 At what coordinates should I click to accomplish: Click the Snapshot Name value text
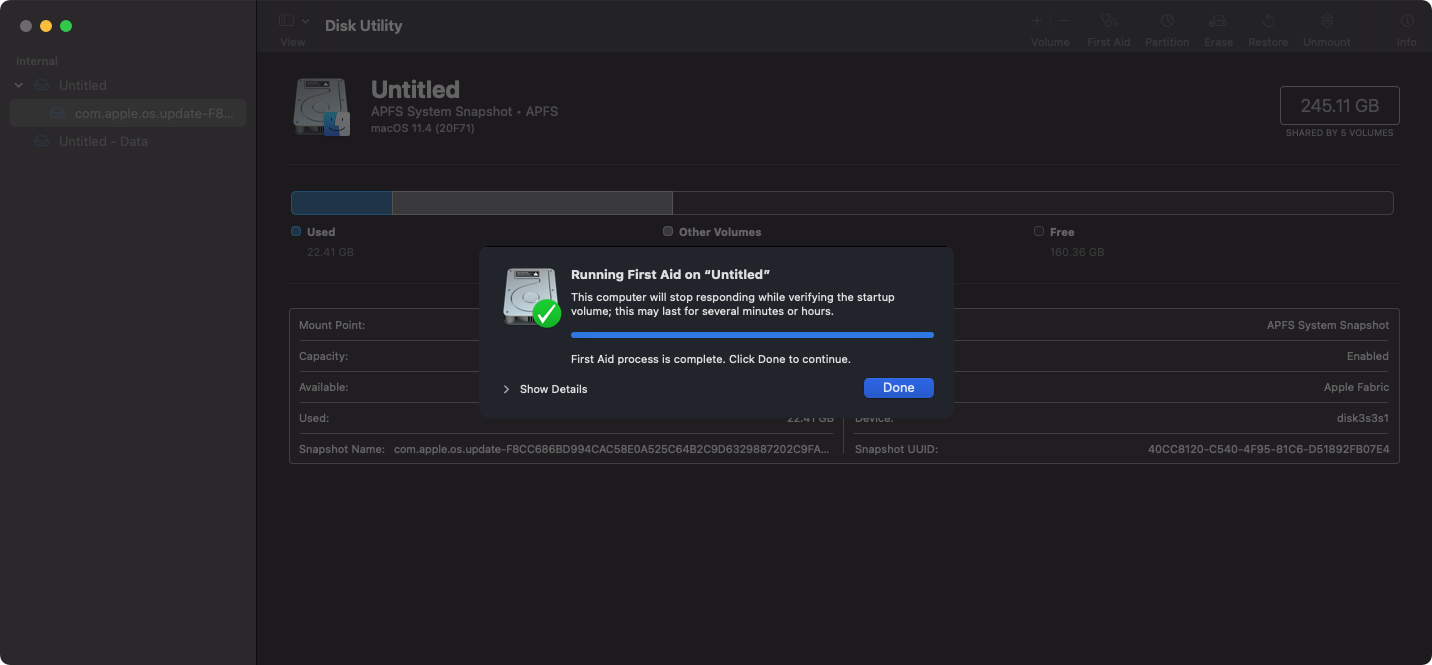point(612,449)
